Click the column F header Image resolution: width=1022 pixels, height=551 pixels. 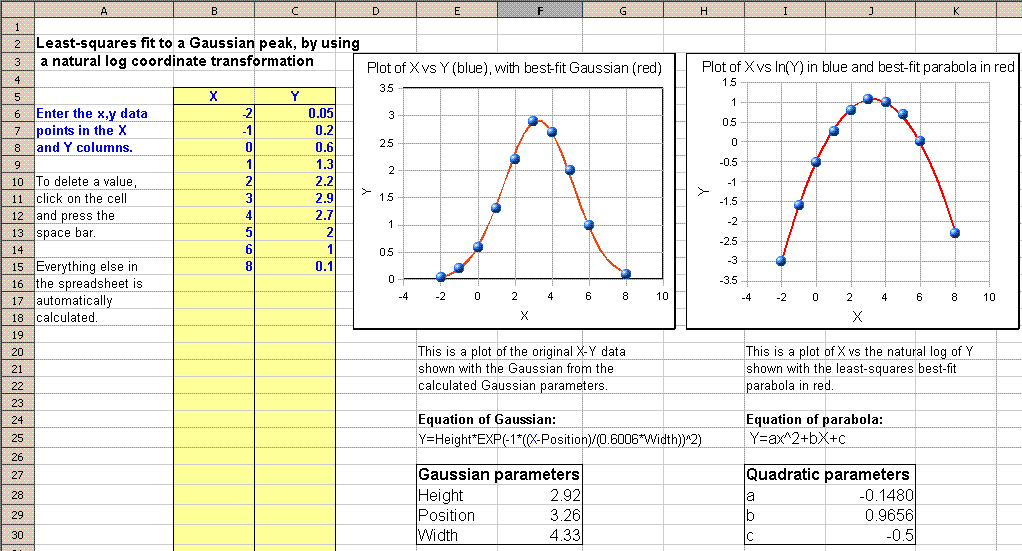tap(540, 10)
